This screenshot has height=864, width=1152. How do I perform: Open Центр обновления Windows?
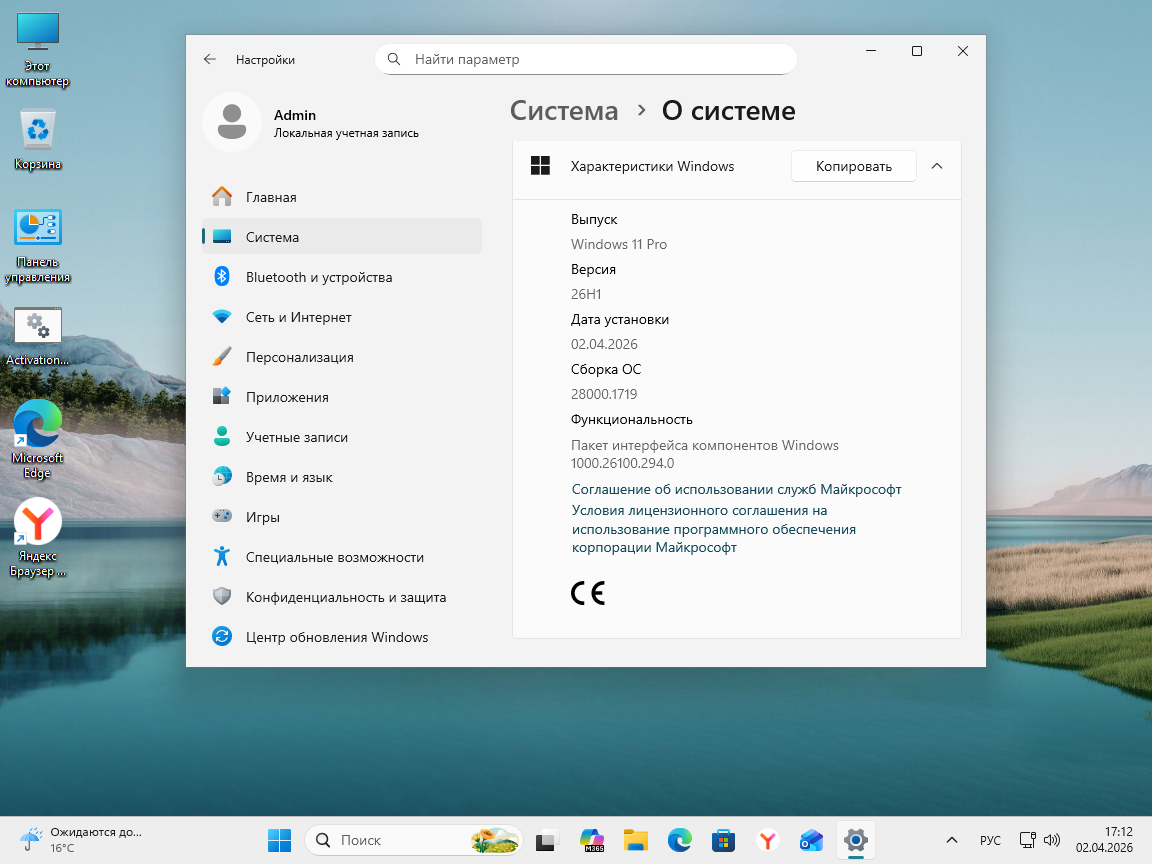coord(336,637)
